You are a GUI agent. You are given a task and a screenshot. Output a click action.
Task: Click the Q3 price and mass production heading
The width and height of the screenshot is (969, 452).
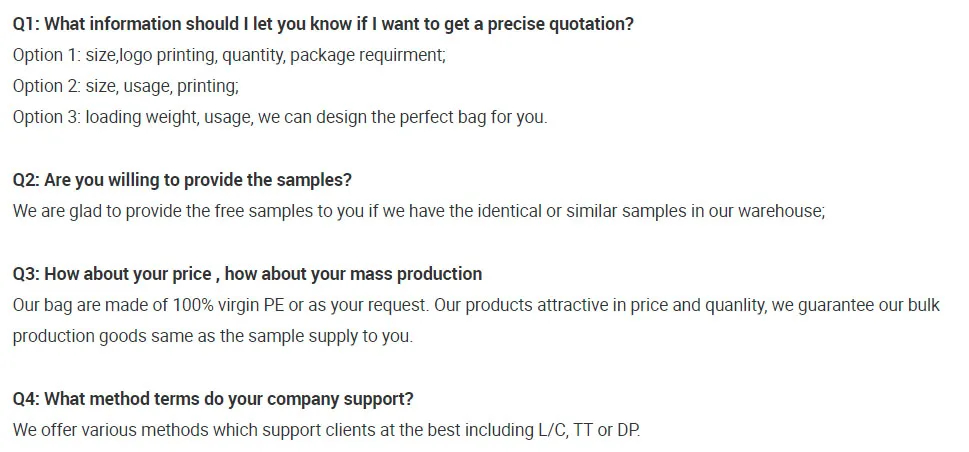[x=247, y=274]
